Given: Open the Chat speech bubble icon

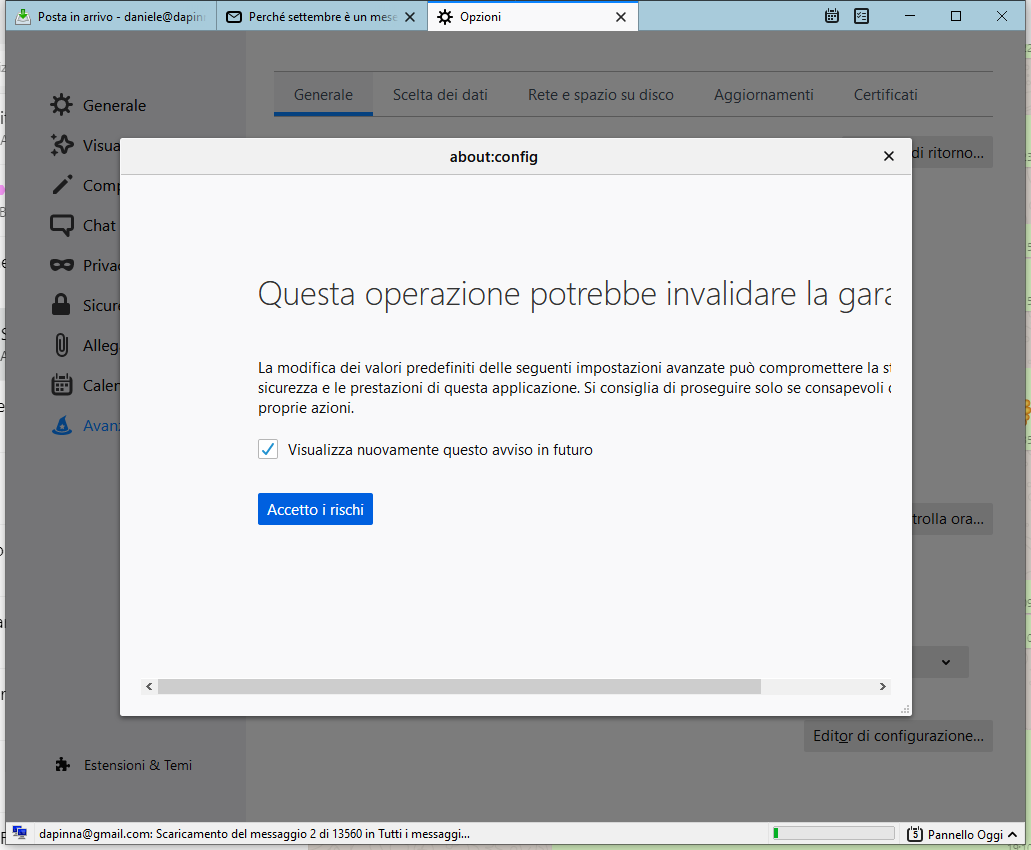Looking at the screenshot, I should click(x=62, y=225).
